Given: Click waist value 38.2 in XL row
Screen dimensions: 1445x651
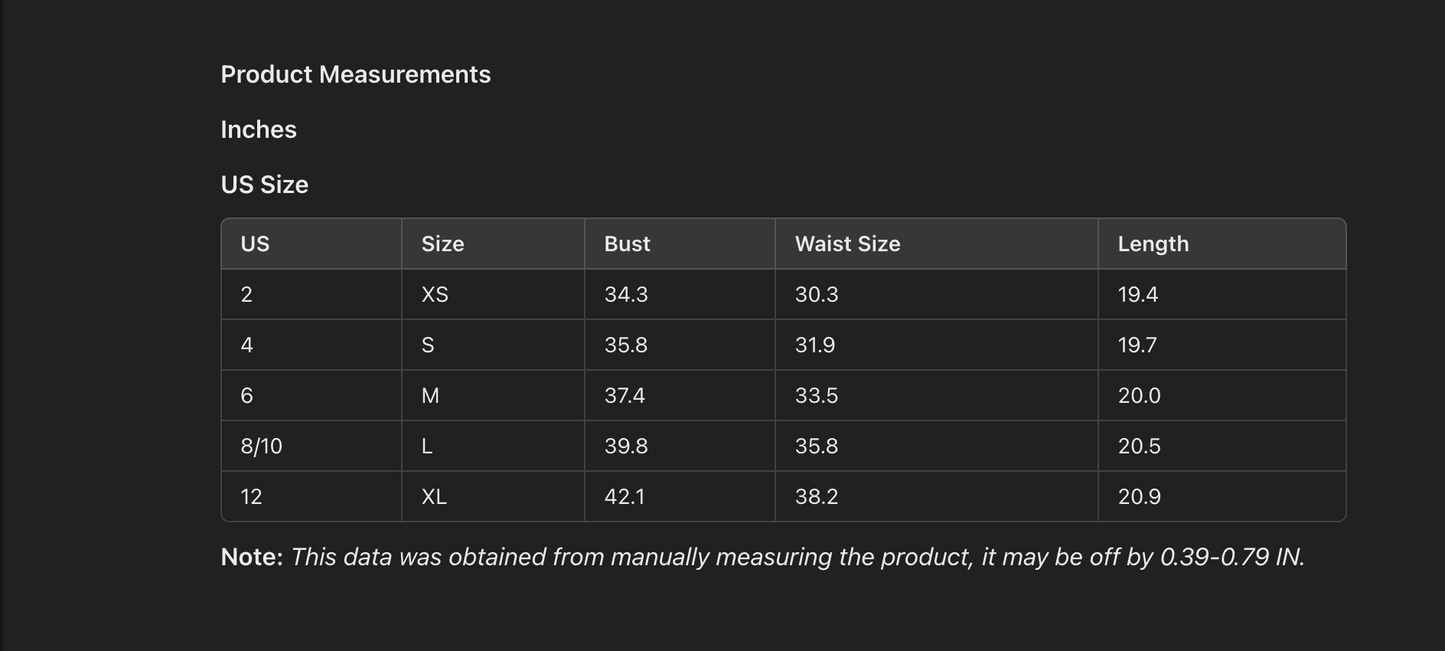Looking at the screenshot, I should pyautogui.click(x=816, y=497).
